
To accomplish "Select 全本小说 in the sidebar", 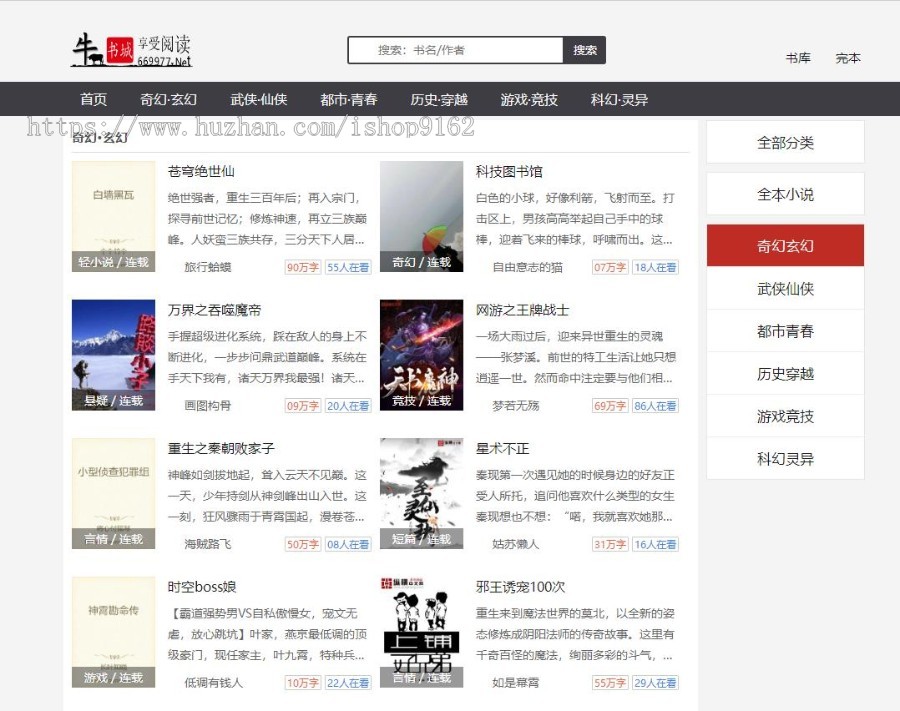I will [785, 194].
